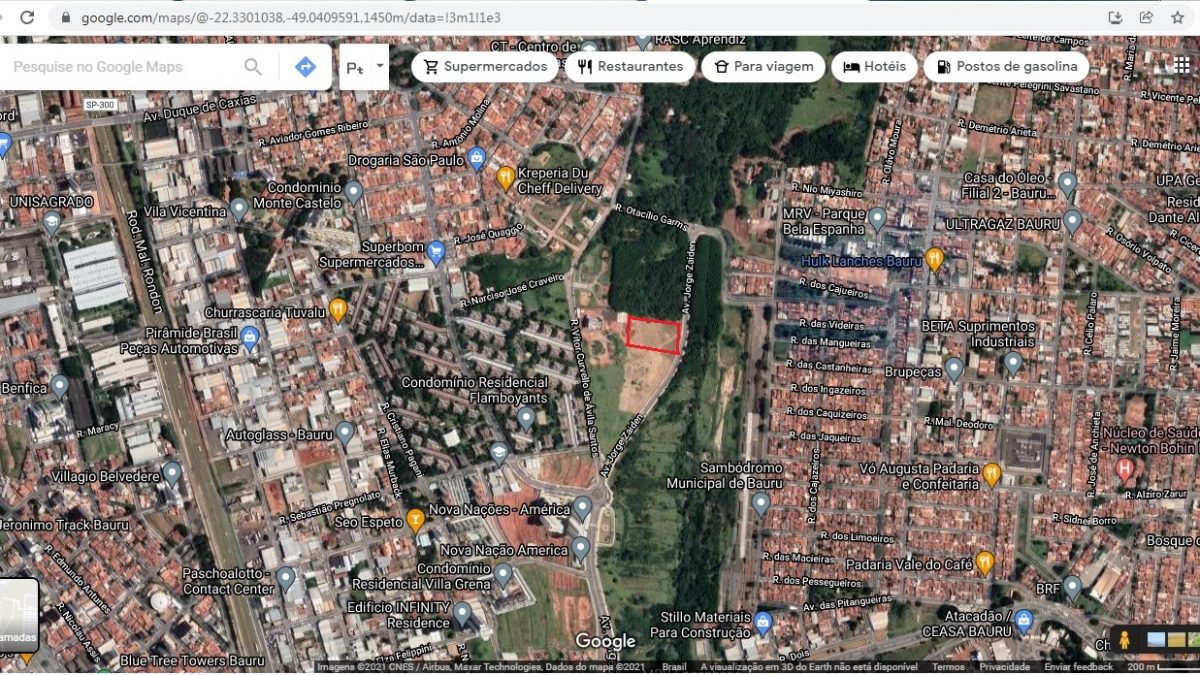
Task: Open the Termos footer link
Action: point(948,667)
